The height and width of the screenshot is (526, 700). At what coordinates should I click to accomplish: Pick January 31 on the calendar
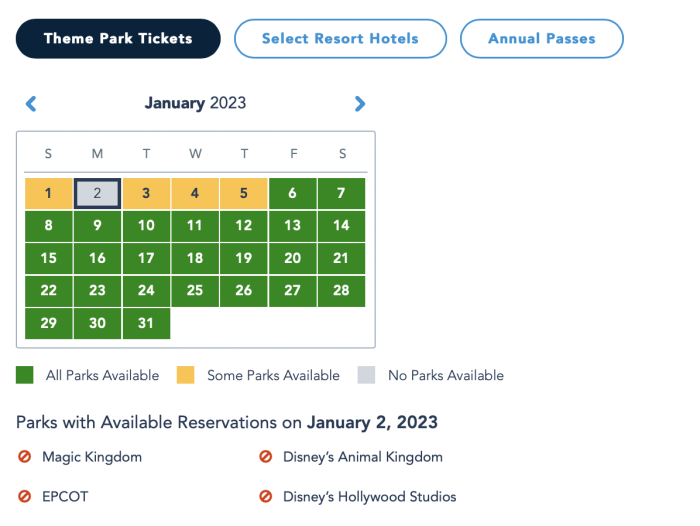[x=146, y=323]
